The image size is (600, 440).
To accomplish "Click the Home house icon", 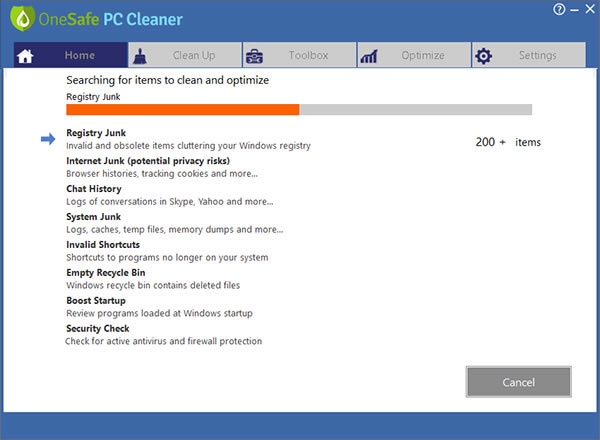I will (x=25, y=56).
